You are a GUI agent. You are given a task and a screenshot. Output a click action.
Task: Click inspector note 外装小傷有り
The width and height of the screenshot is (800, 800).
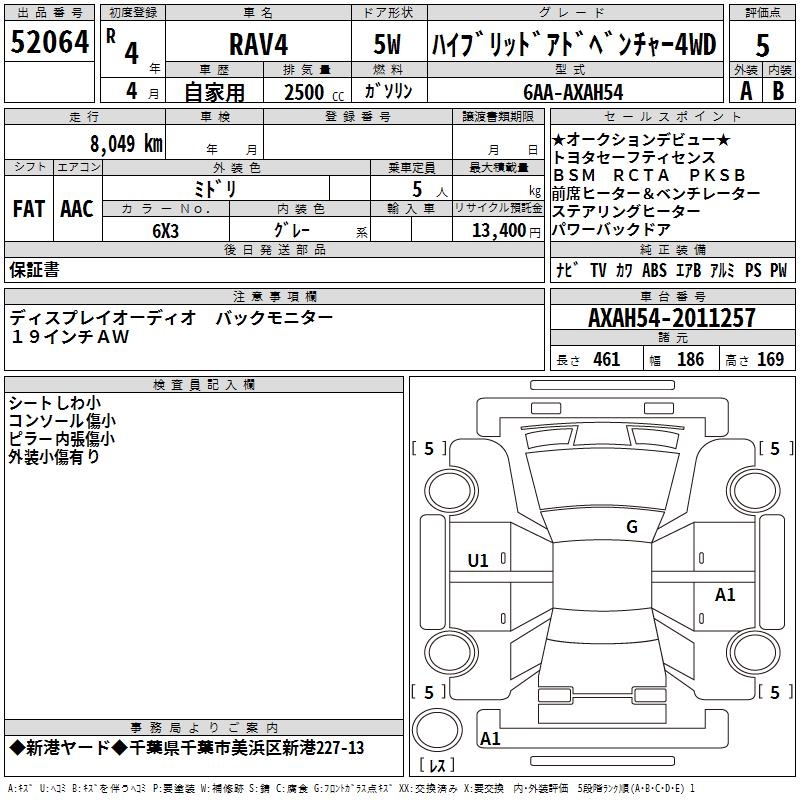(x=54, y=457)
